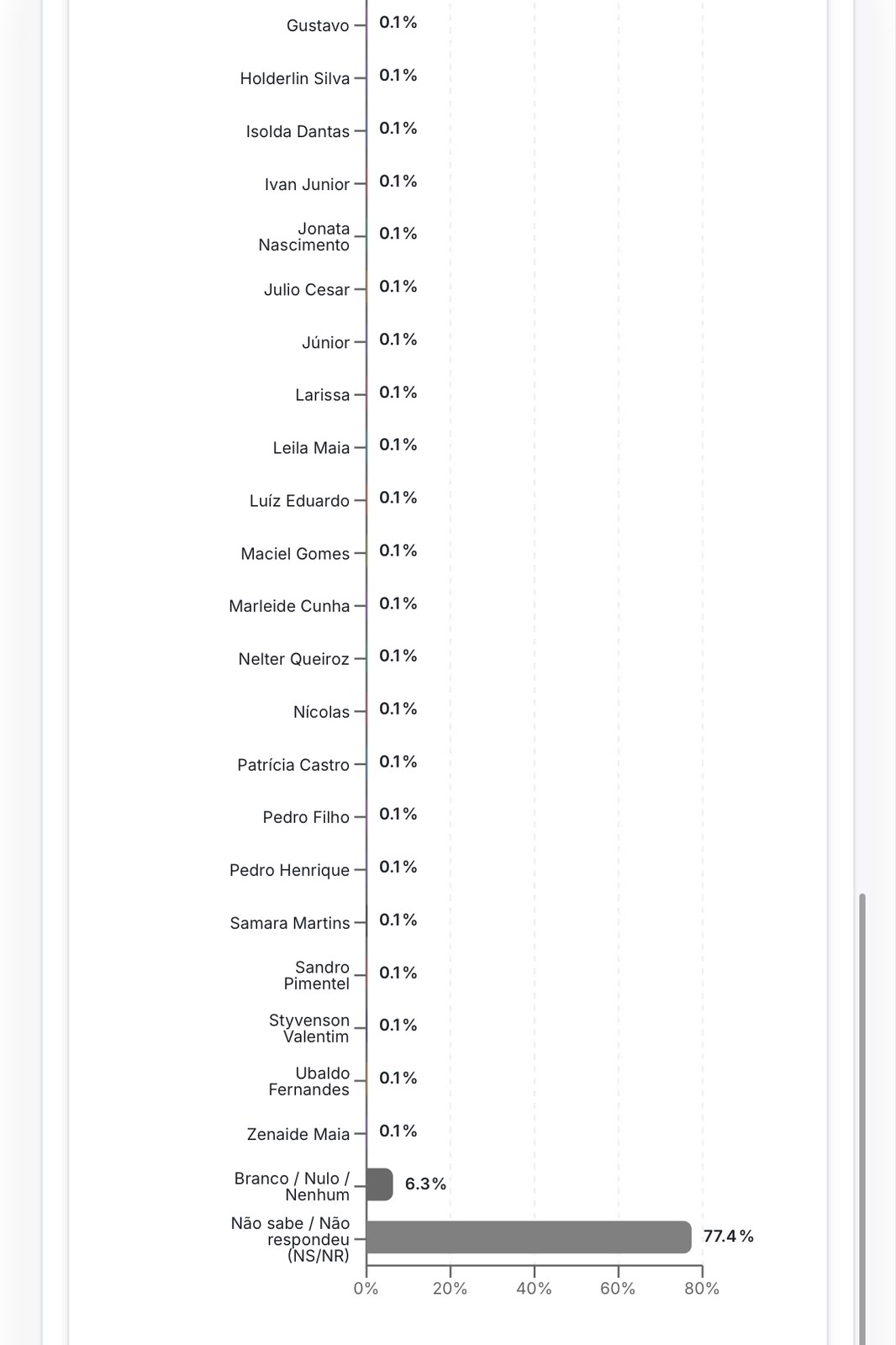Click the 0% axis tick label
896x1345 pixels.
pyautogui.click(x=366, y=1289)
